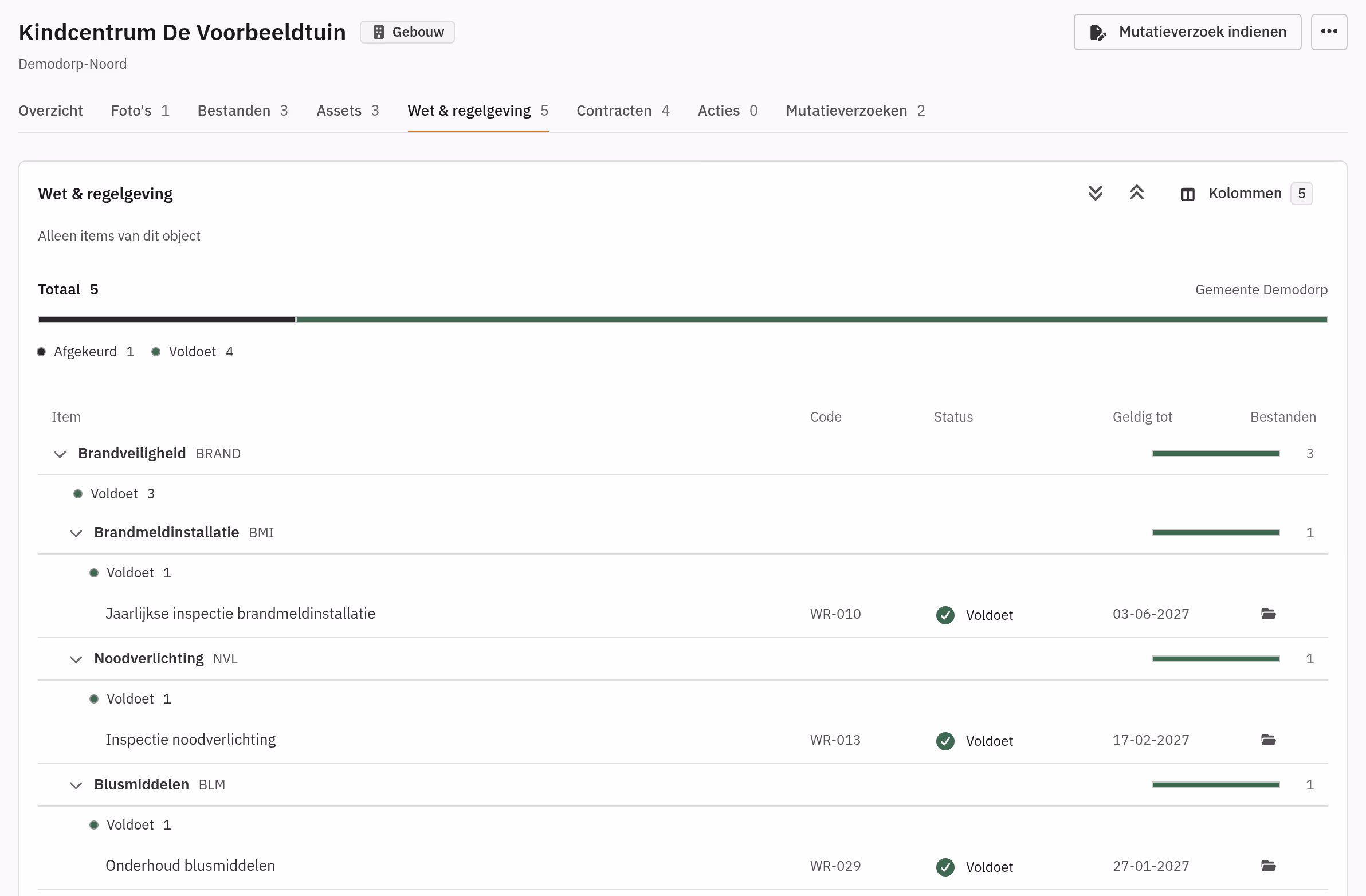This screenshot has width=1366, height=896.
Task: Open the Kolommen column chooser
Action: pyautogui.click(x=1246, y=194)
